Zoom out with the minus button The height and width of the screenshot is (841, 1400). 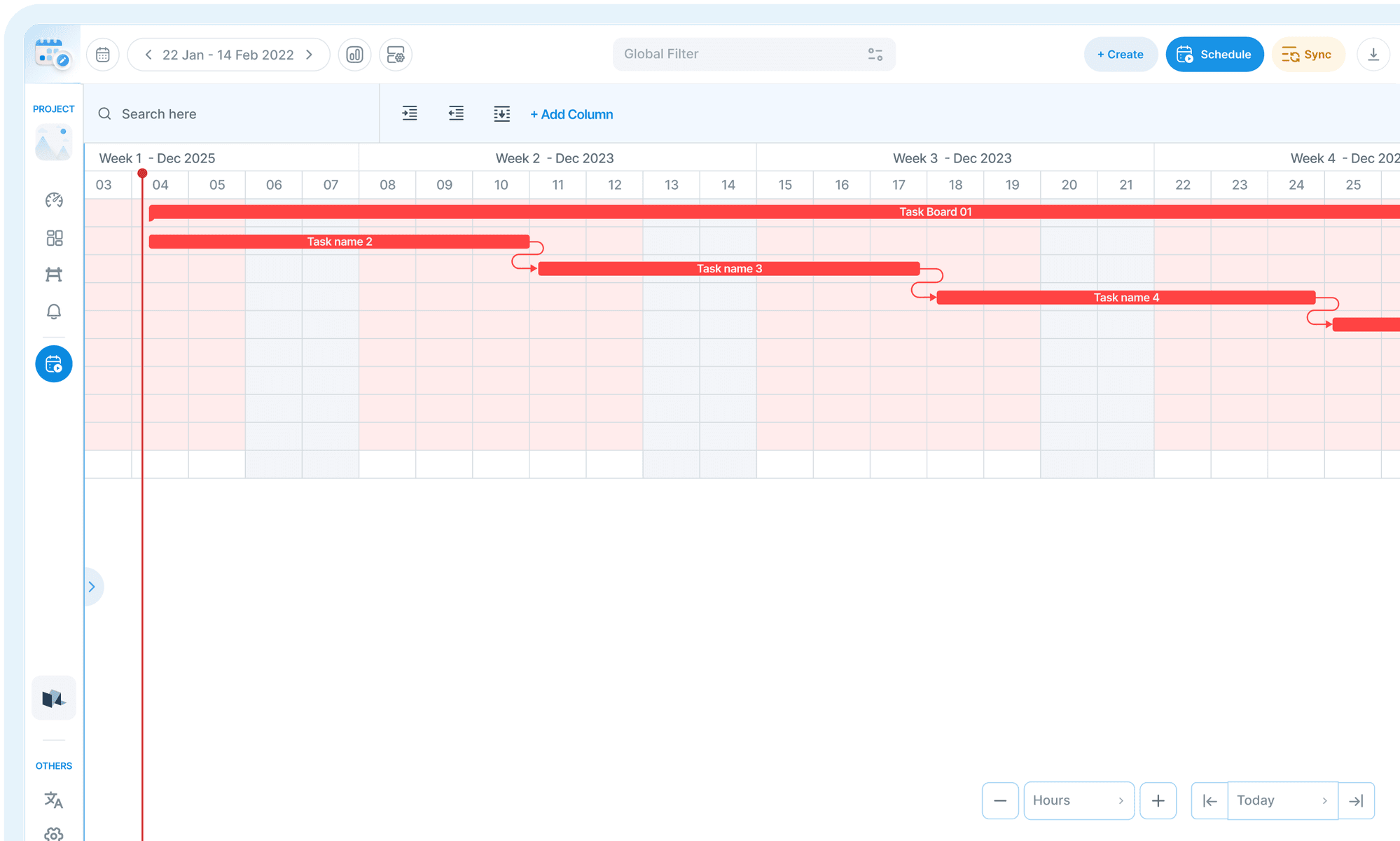tap(1000, 800)
